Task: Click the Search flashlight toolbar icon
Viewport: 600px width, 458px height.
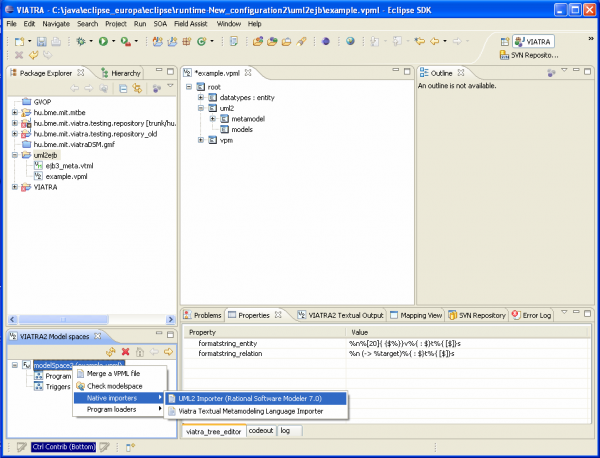Action: point(302,41)
